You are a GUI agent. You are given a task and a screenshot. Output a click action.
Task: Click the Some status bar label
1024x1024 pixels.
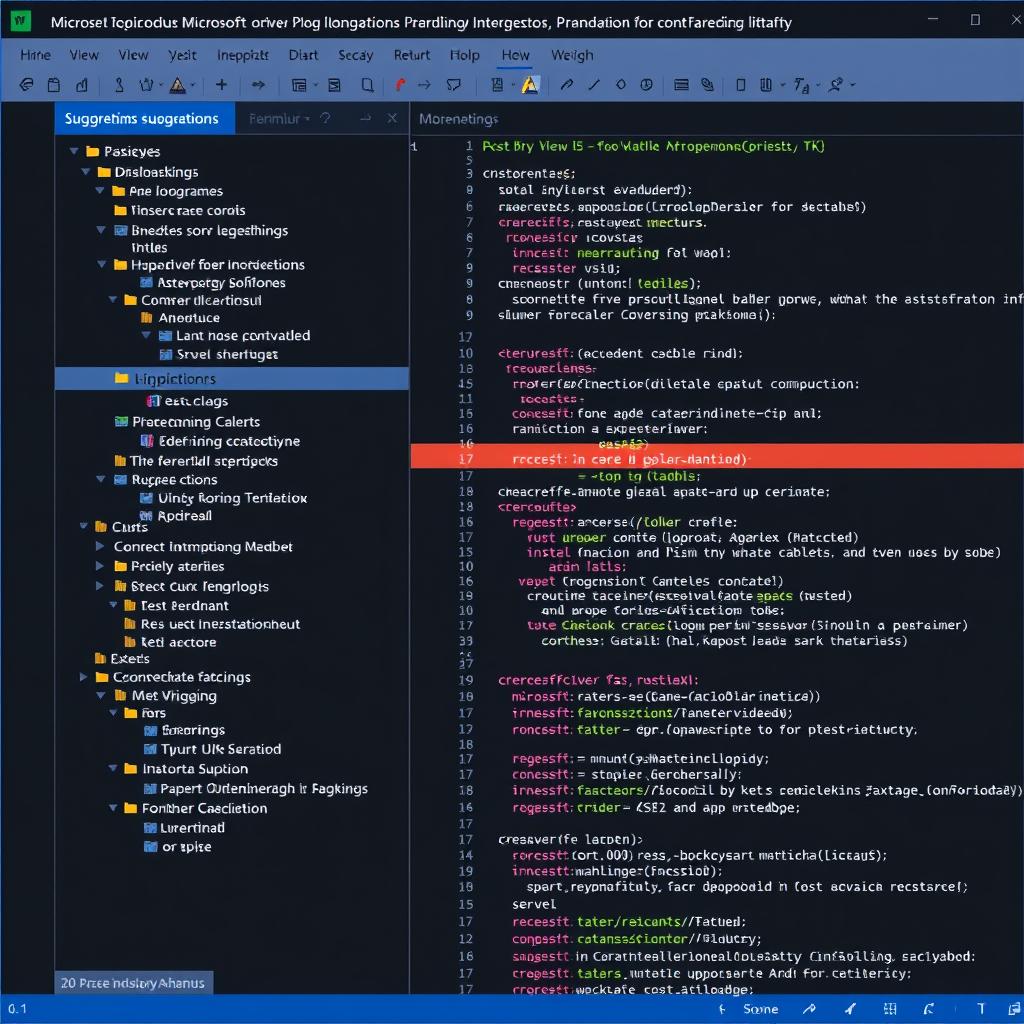tap(760, 1009)
